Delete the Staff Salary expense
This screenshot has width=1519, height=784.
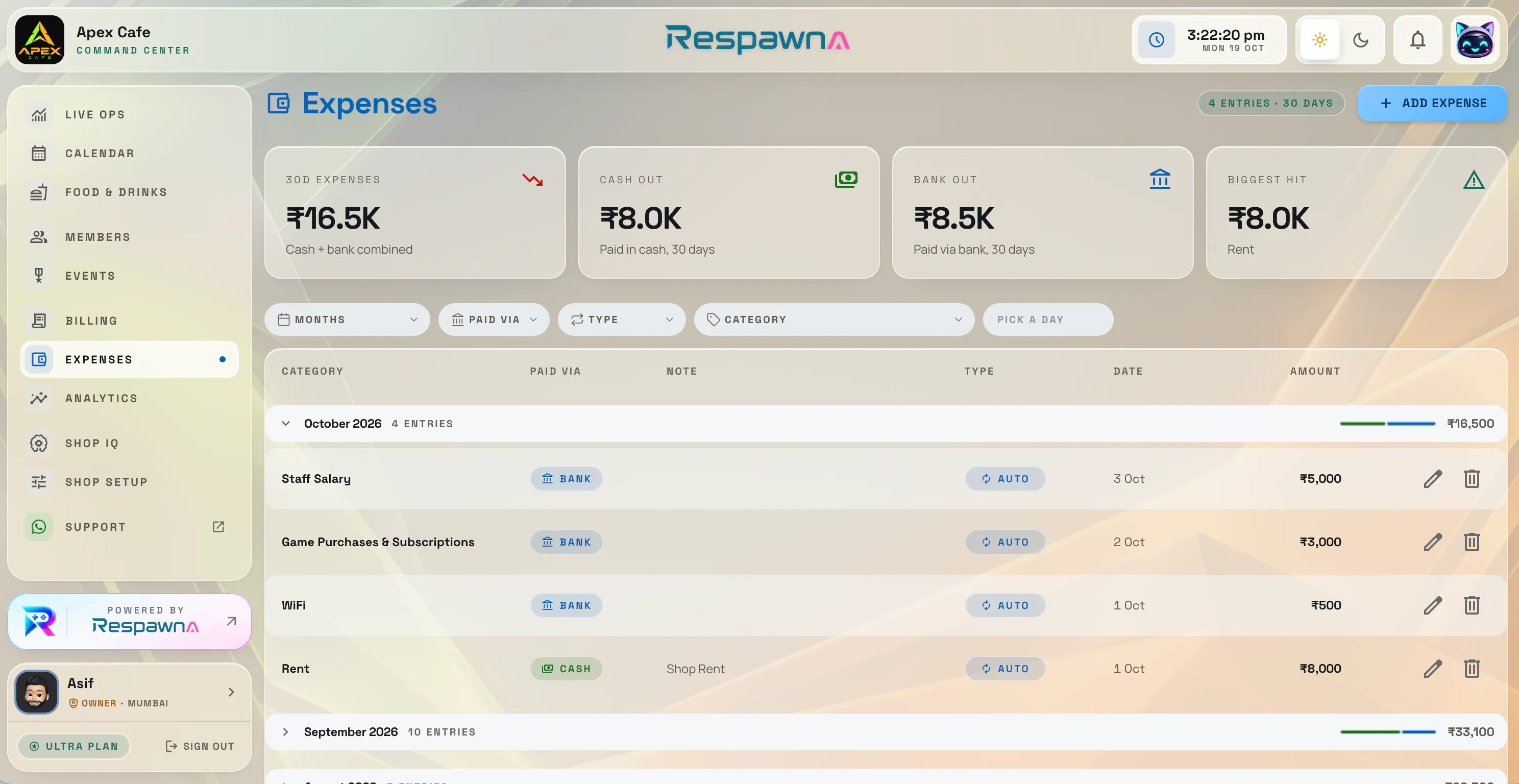point(1472,479)
